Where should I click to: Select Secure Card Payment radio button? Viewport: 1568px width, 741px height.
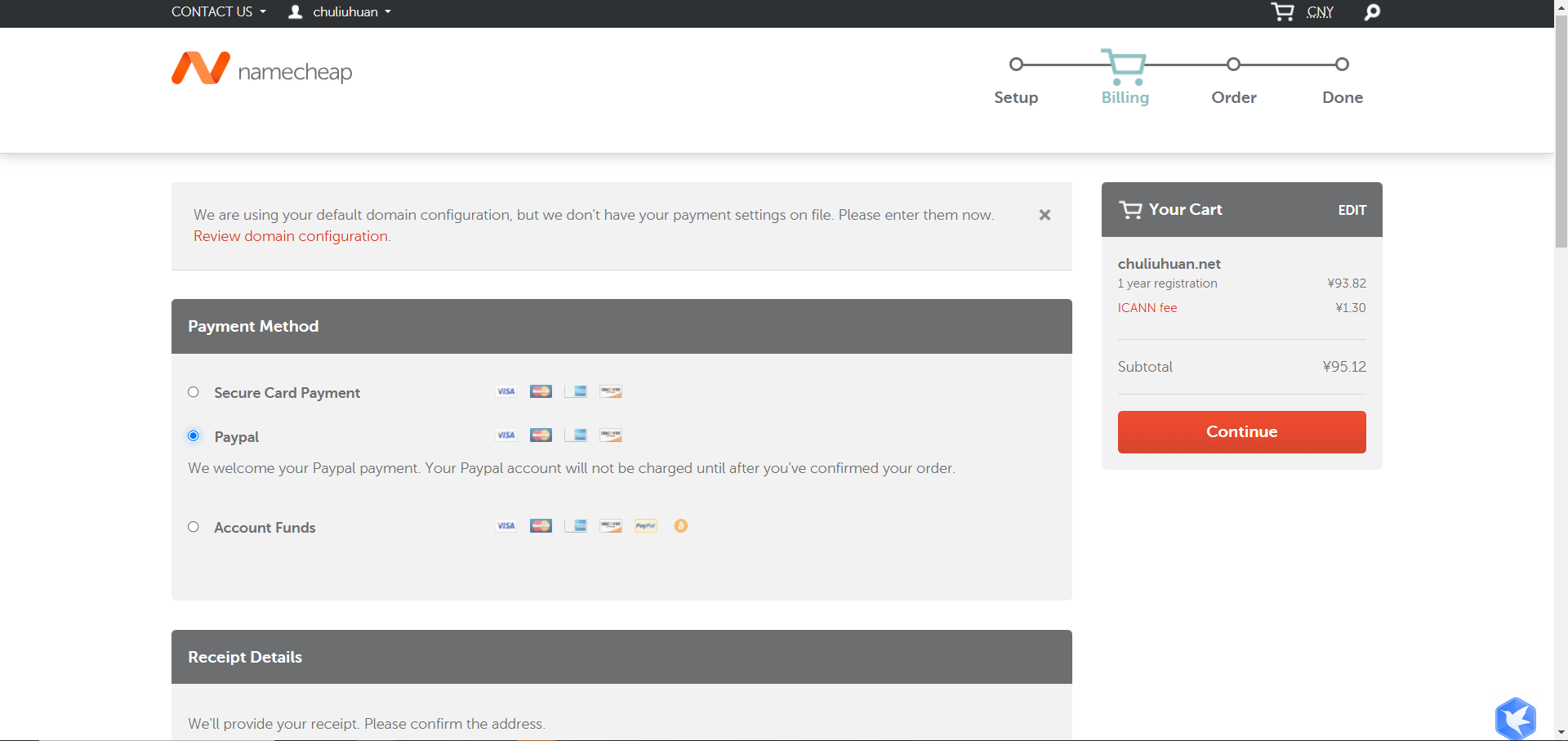pos(194,392)
